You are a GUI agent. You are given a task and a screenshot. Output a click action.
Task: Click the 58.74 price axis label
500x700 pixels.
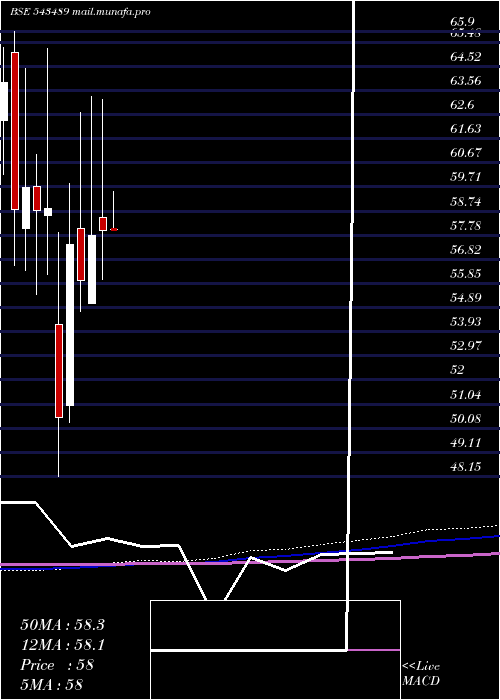coord(466,202)
